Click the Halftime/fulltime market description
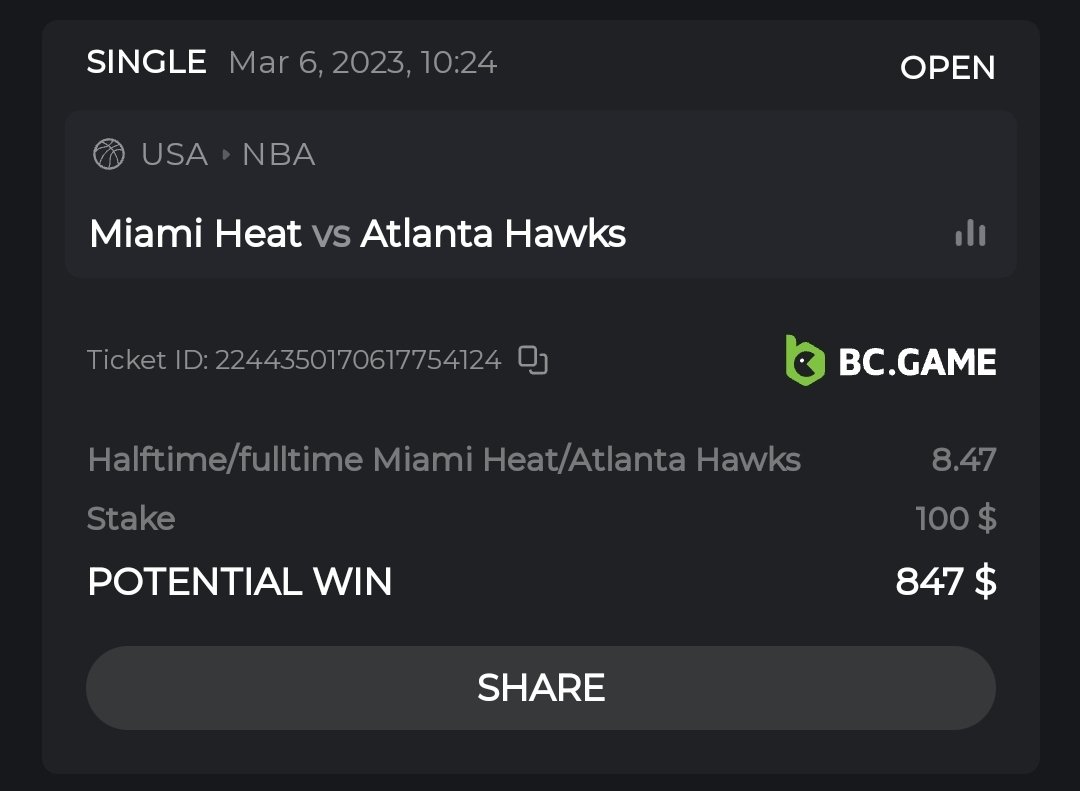 pos(444,460)
